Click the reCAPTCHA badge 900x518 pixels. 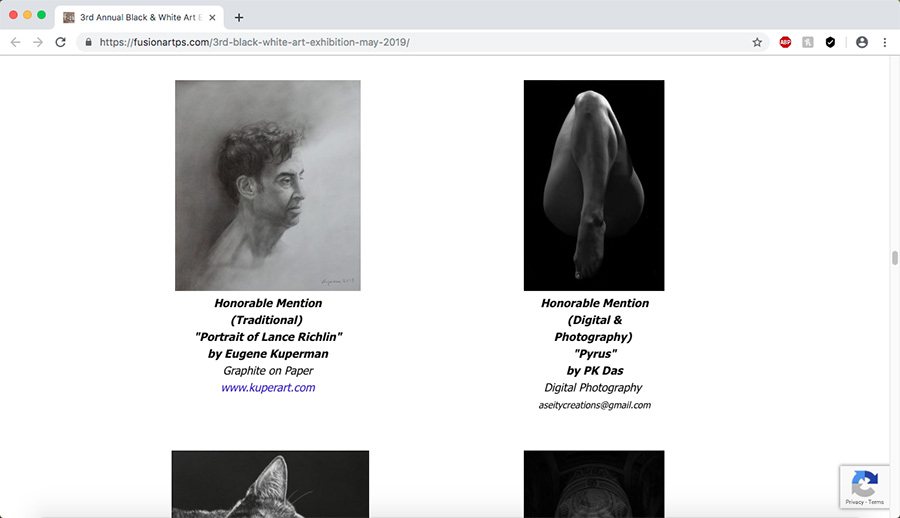point(864,486)
